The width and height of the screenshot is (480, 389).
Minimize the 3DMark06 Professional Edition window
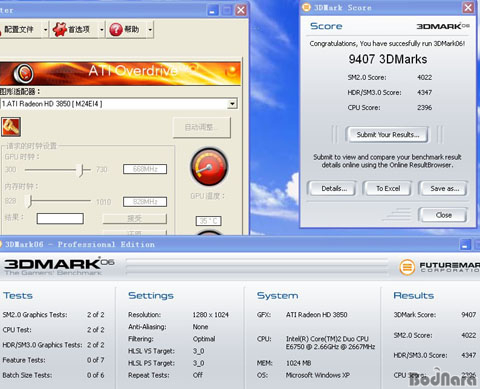click(x=465, y=245)
